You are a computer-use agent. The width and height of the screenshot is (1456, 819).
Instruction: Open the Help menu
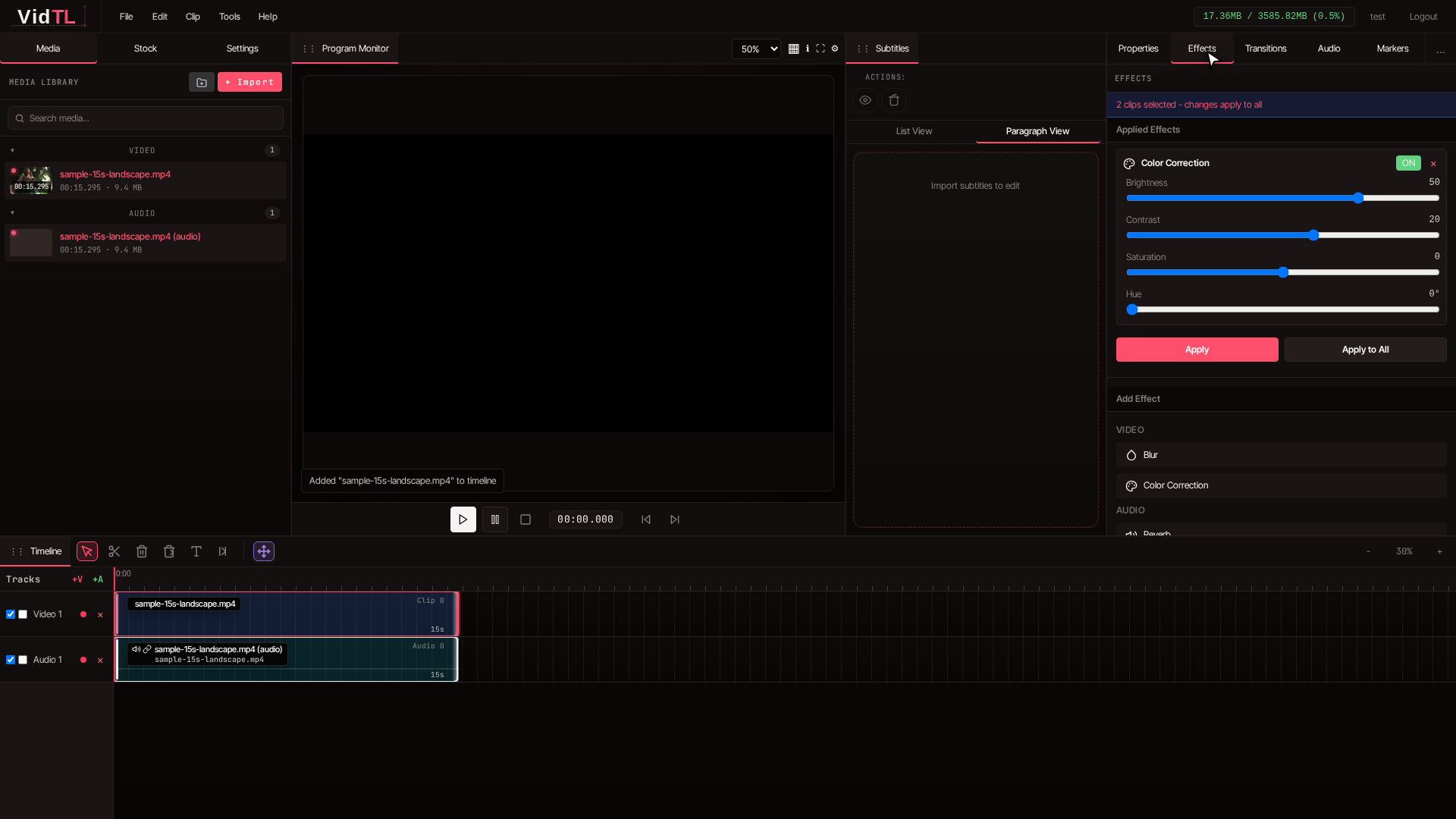click(x=268, y=17)
